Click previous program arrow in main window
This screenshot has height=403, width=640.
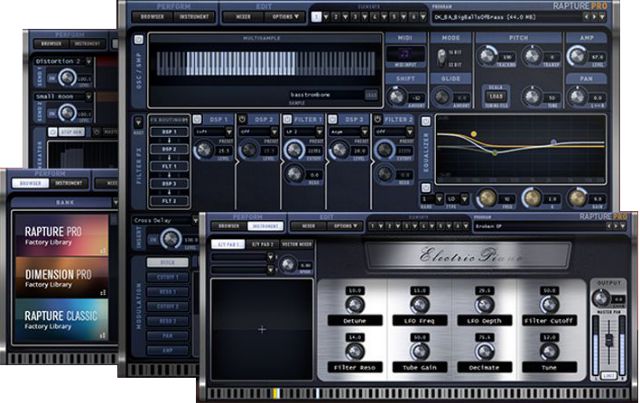tap(586, 17)
